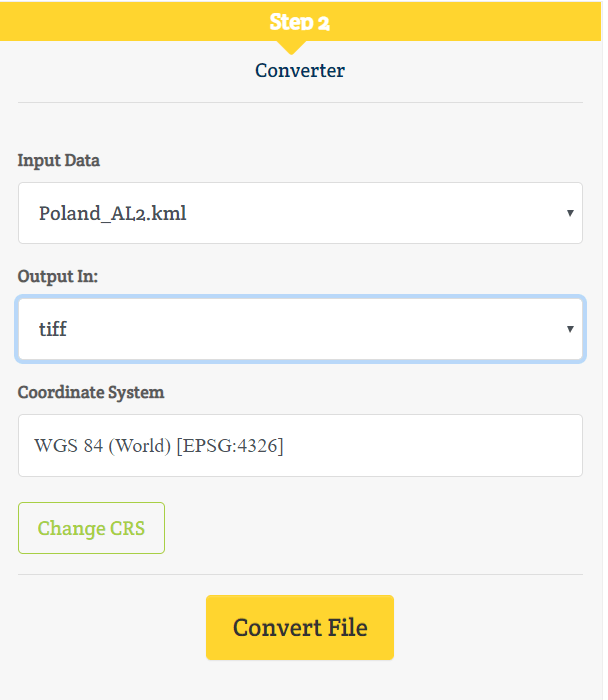Image resolution: width=608 pixels, height=700 pixels.
Task: Click the Convert File label text
Action: [300, 628]
